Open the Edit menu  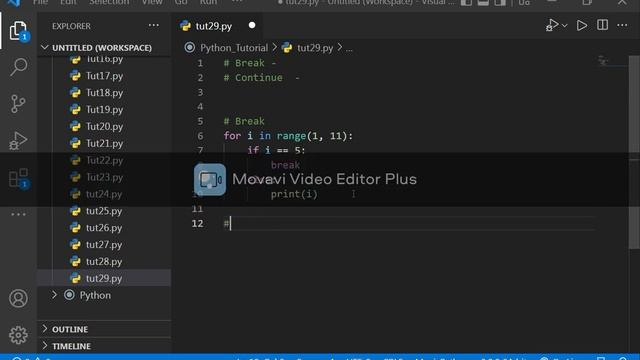point(68,2)
